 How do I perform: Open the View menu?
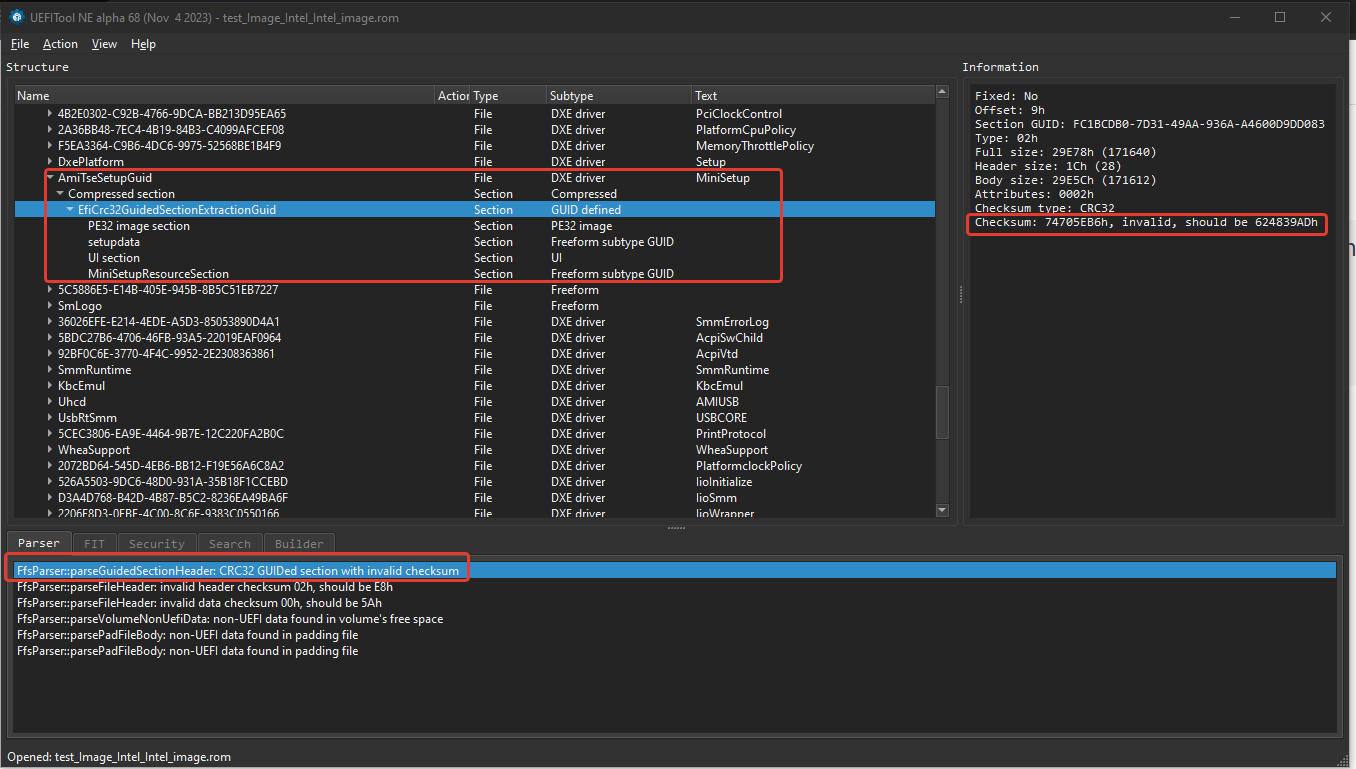[x=104, y=44]
